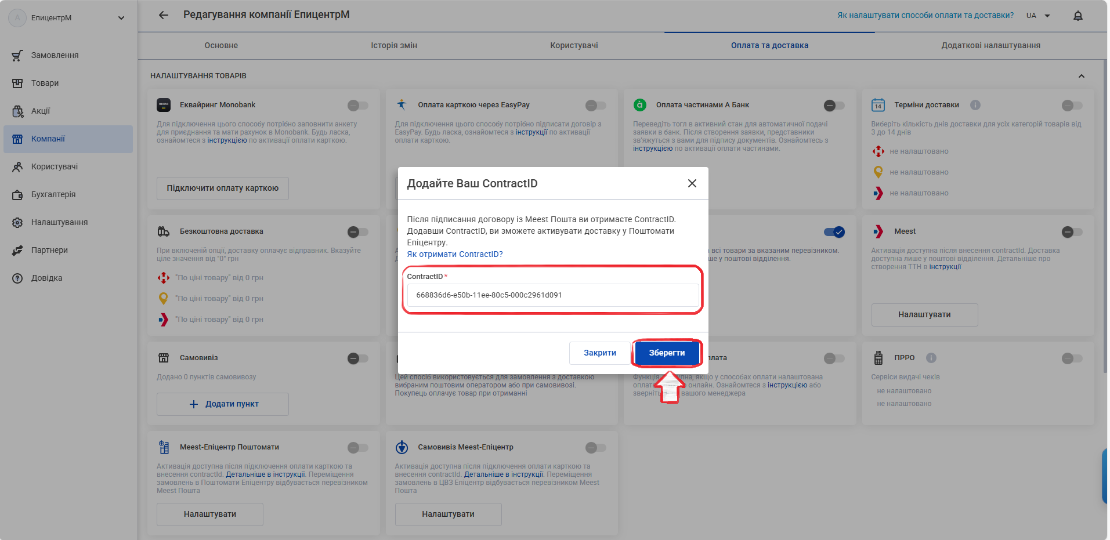
Task: Click the Meest card logo icon
Action: pyautogui.click(x=879, y=231)
